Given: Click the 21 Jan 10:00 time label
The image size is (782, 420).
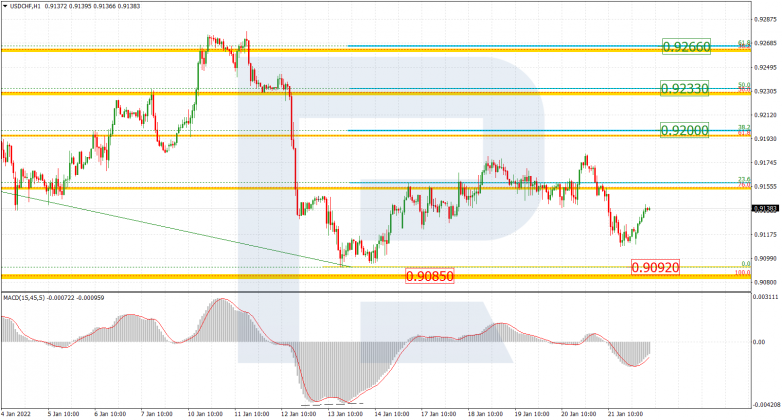Looking at the screenshot, I should 625,414.
